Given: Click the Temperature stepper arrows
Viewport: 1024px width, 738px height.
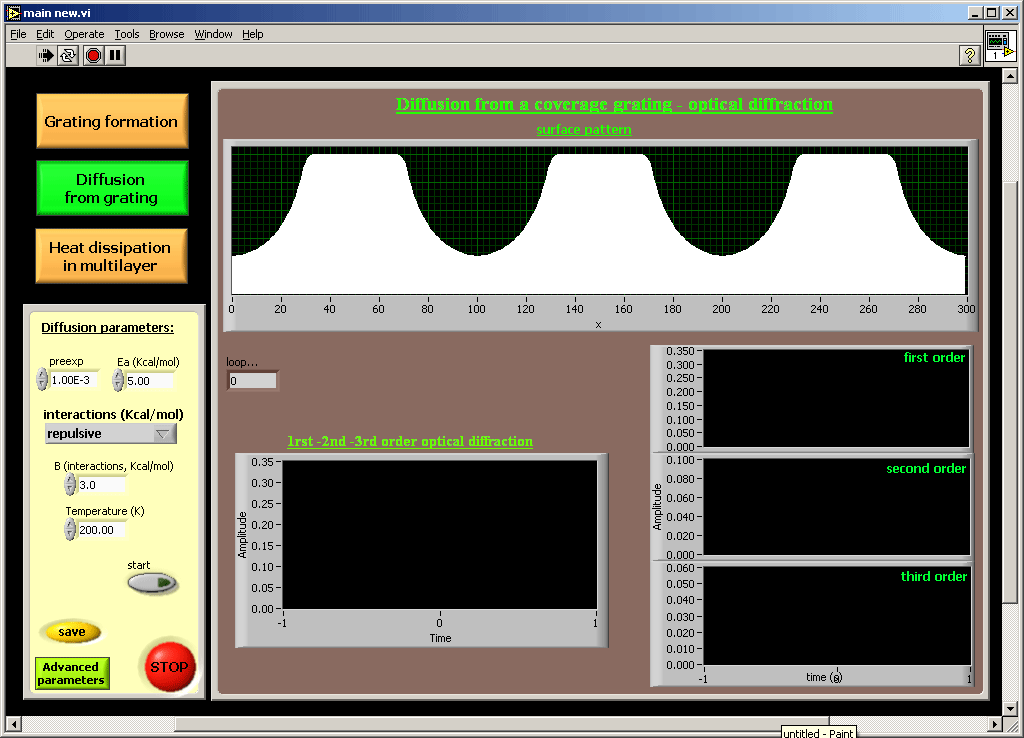Looking at the screenshot, I should coord(70,530).
